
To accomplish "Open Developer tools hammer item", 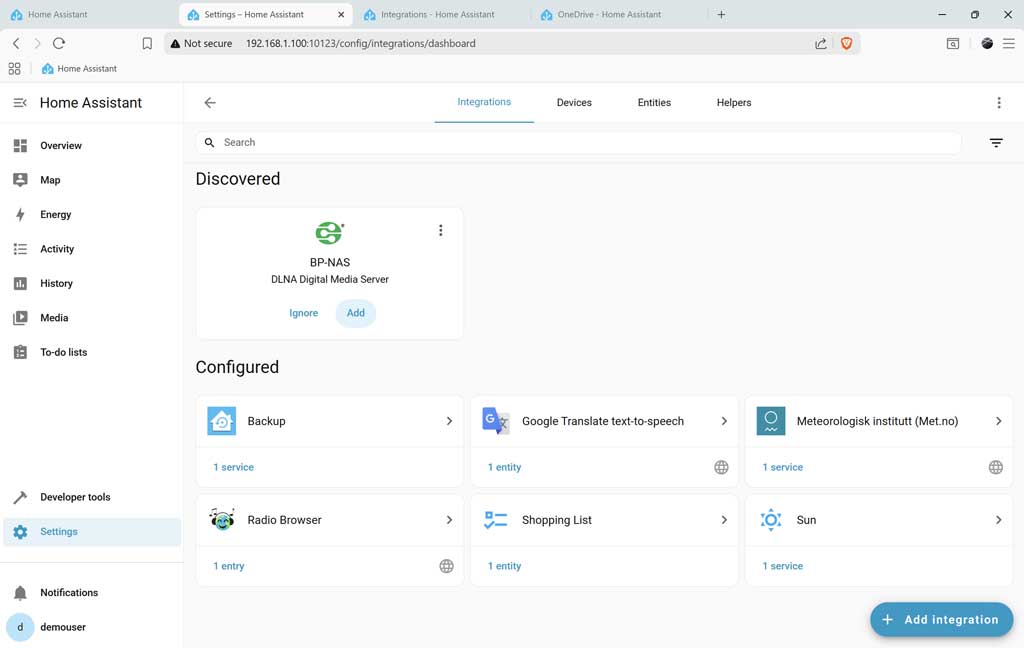I will pyautogui.click(x=91, y=497).
